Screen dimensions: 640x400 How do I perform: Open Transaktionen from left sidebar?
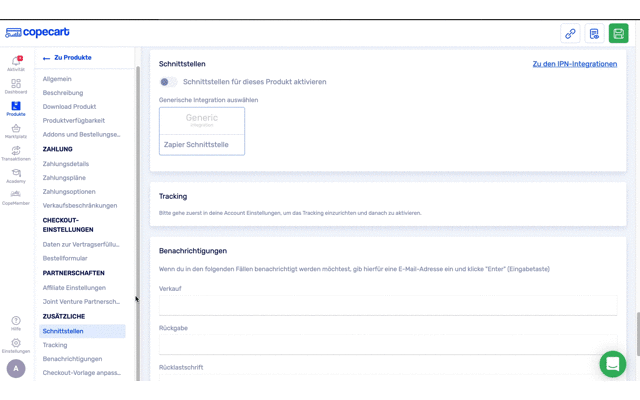[16, 153]
